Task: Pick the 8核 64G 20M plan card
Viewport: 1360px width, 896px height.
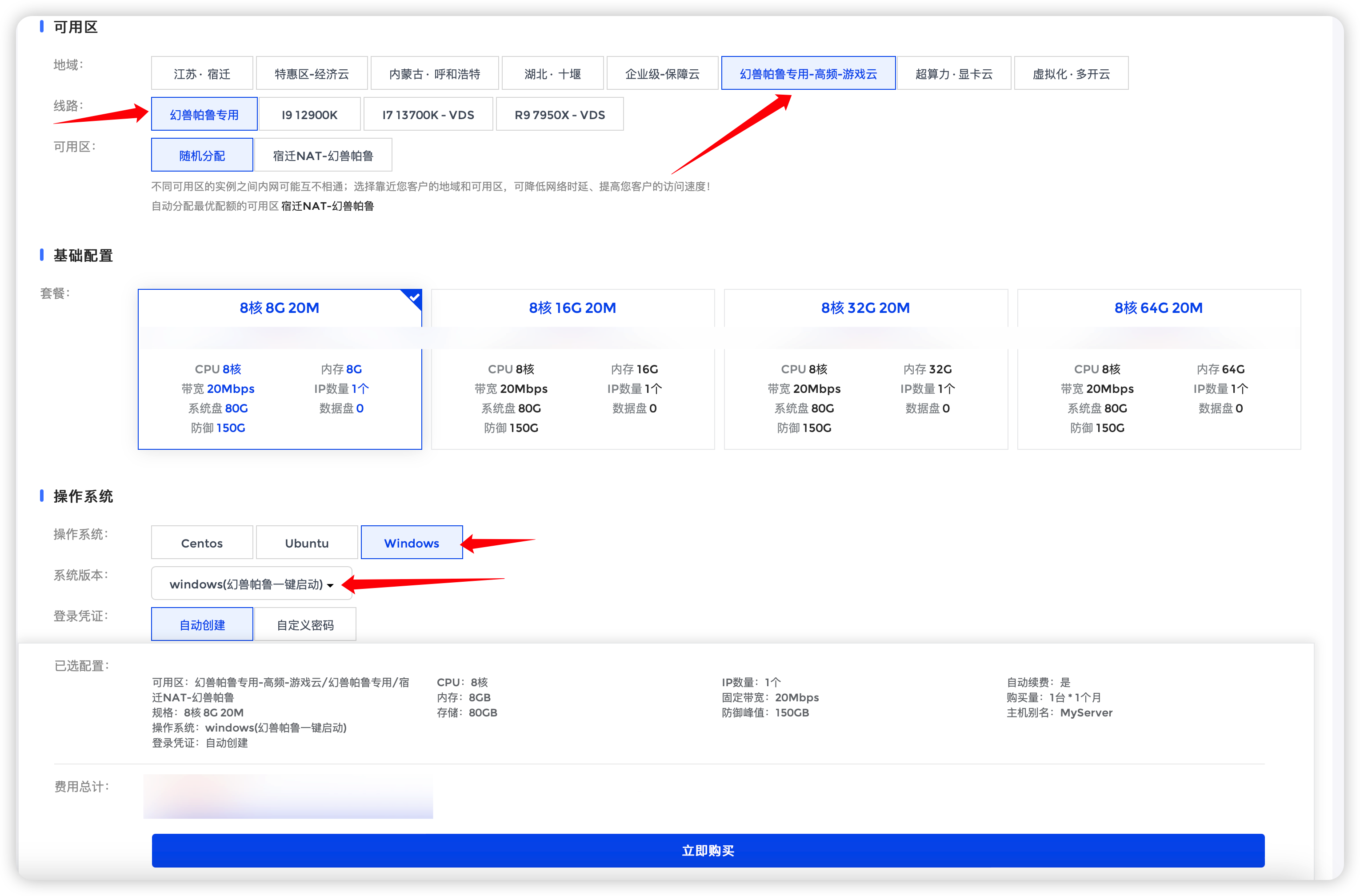Action: 1158,368
